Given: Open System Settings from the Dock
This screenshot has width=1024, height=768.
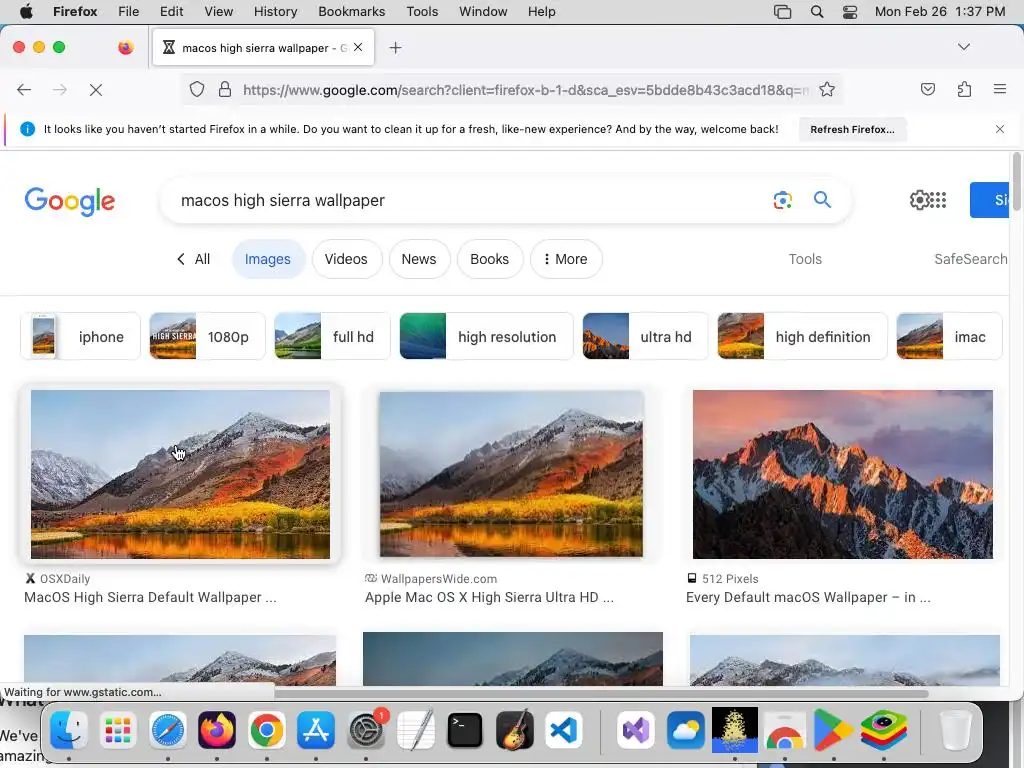Looking at the screenshot, I should 366,729.
